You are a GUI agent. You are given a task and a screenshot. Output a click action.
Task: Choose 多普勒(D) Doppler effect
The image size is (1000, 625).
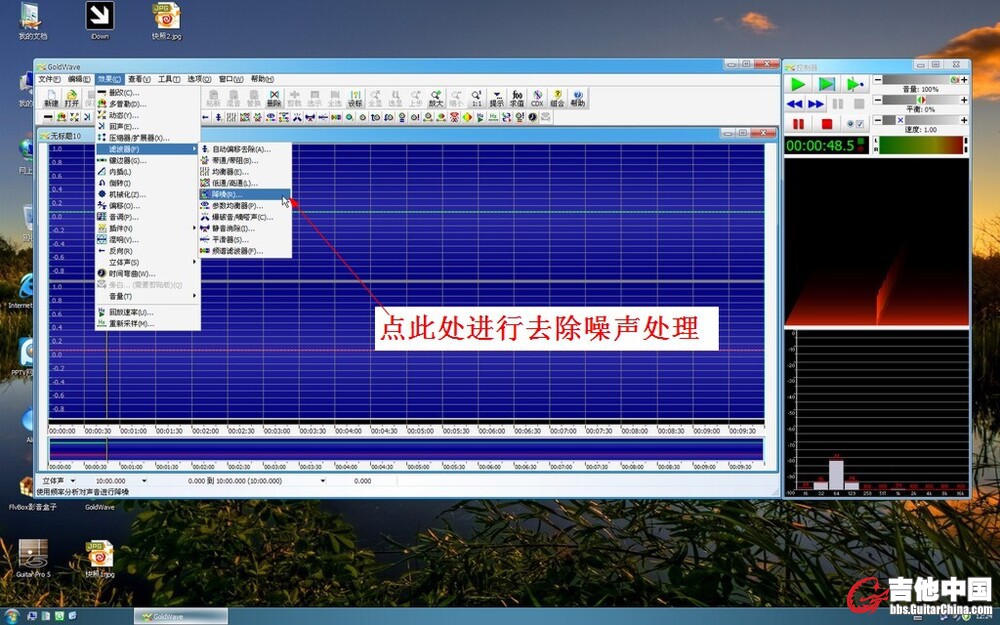(x=147, y=103)
